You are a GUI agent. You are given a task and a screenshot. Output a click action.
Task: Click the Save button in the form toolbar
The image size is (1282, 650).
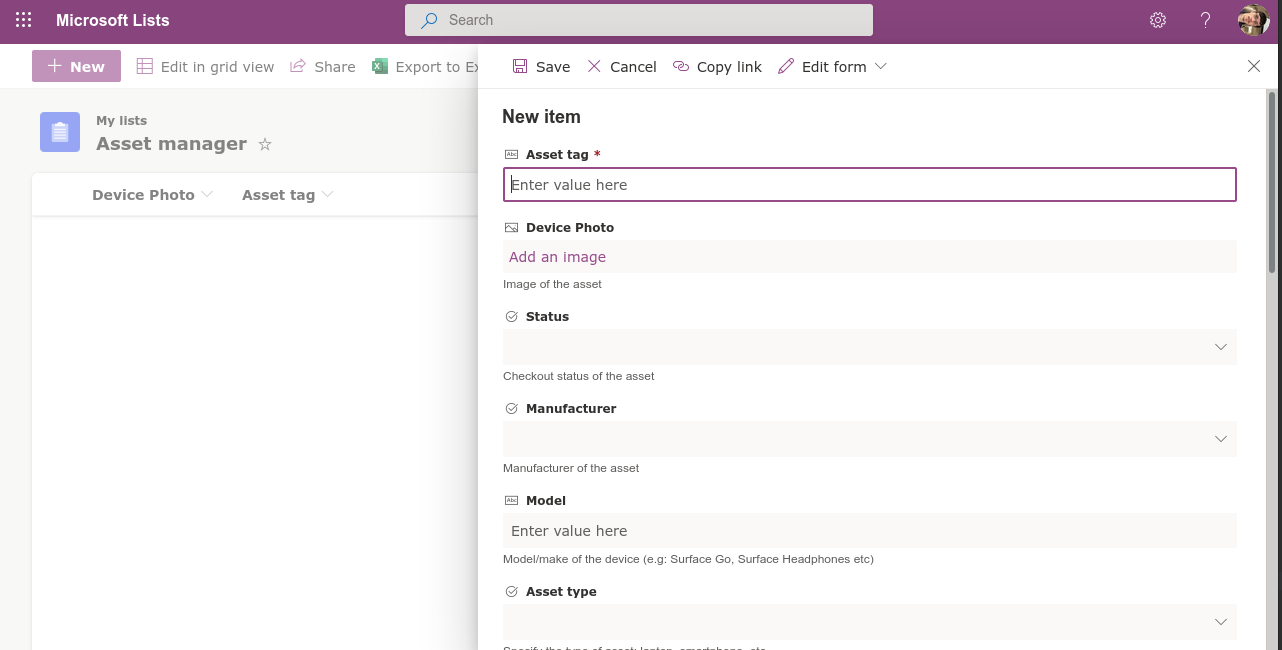(x=541, y=67)
